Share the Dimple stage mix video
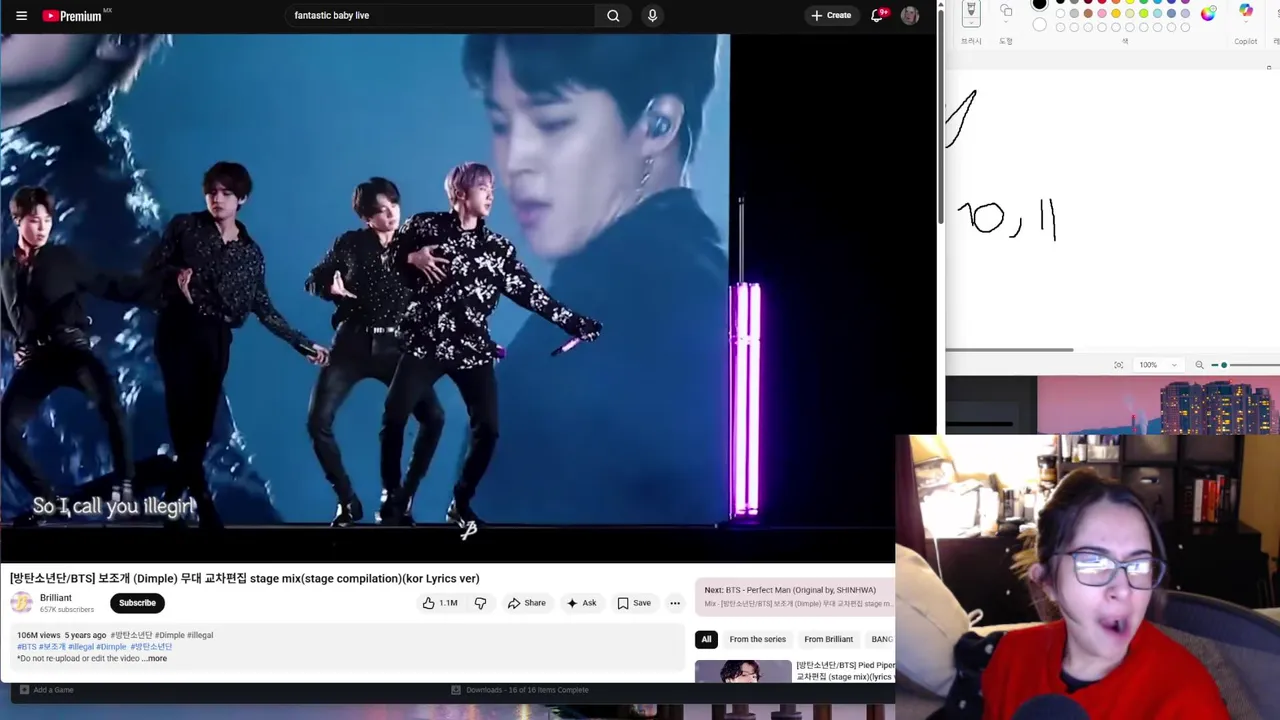Image resolution: width=1280 pixels, height=720 pixels. [x=526, y=603]
